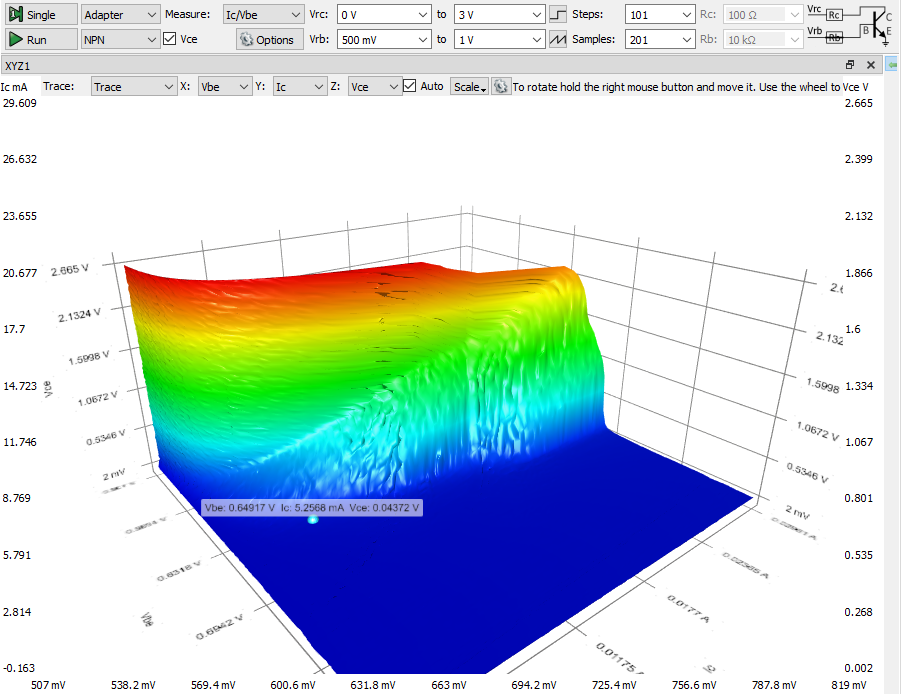Toggle the Vce checkbox
Image resolution: width=901 pixels, height=694 pixels.
click(x=170, y=39)
